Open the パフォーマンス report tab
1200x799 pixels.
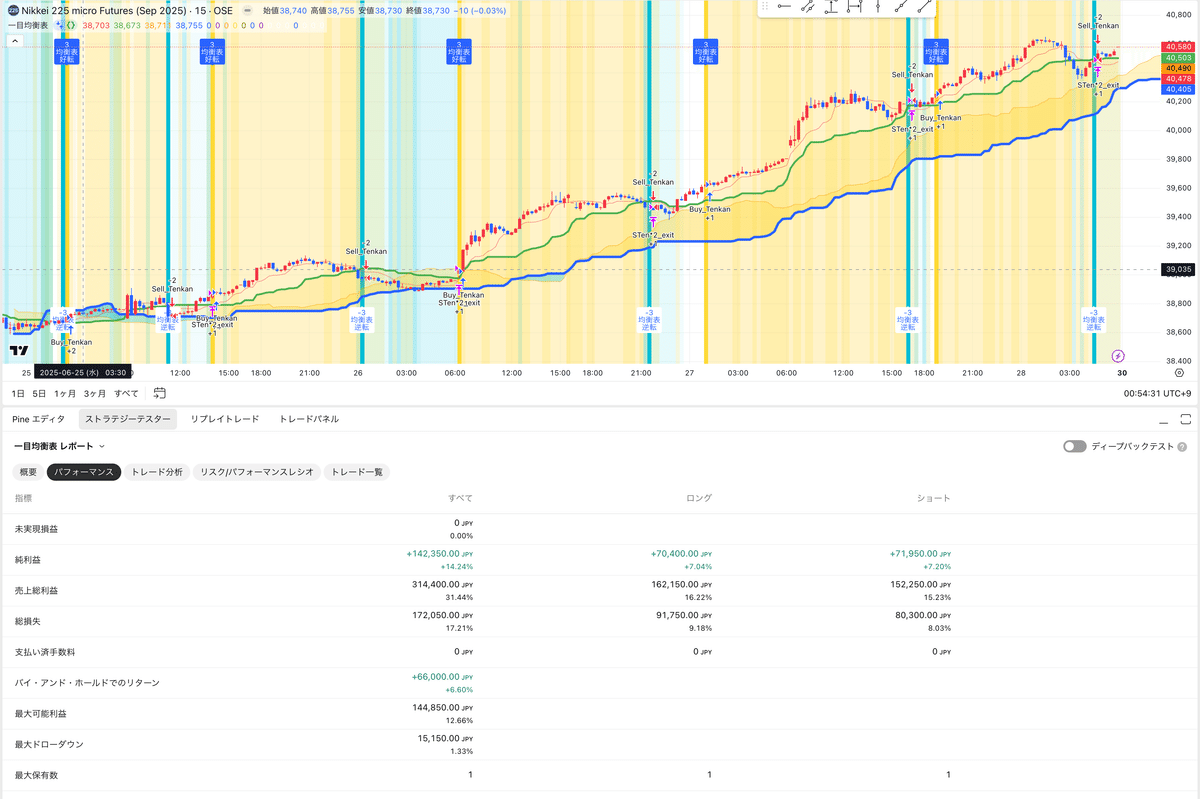[x=84, y=472]
